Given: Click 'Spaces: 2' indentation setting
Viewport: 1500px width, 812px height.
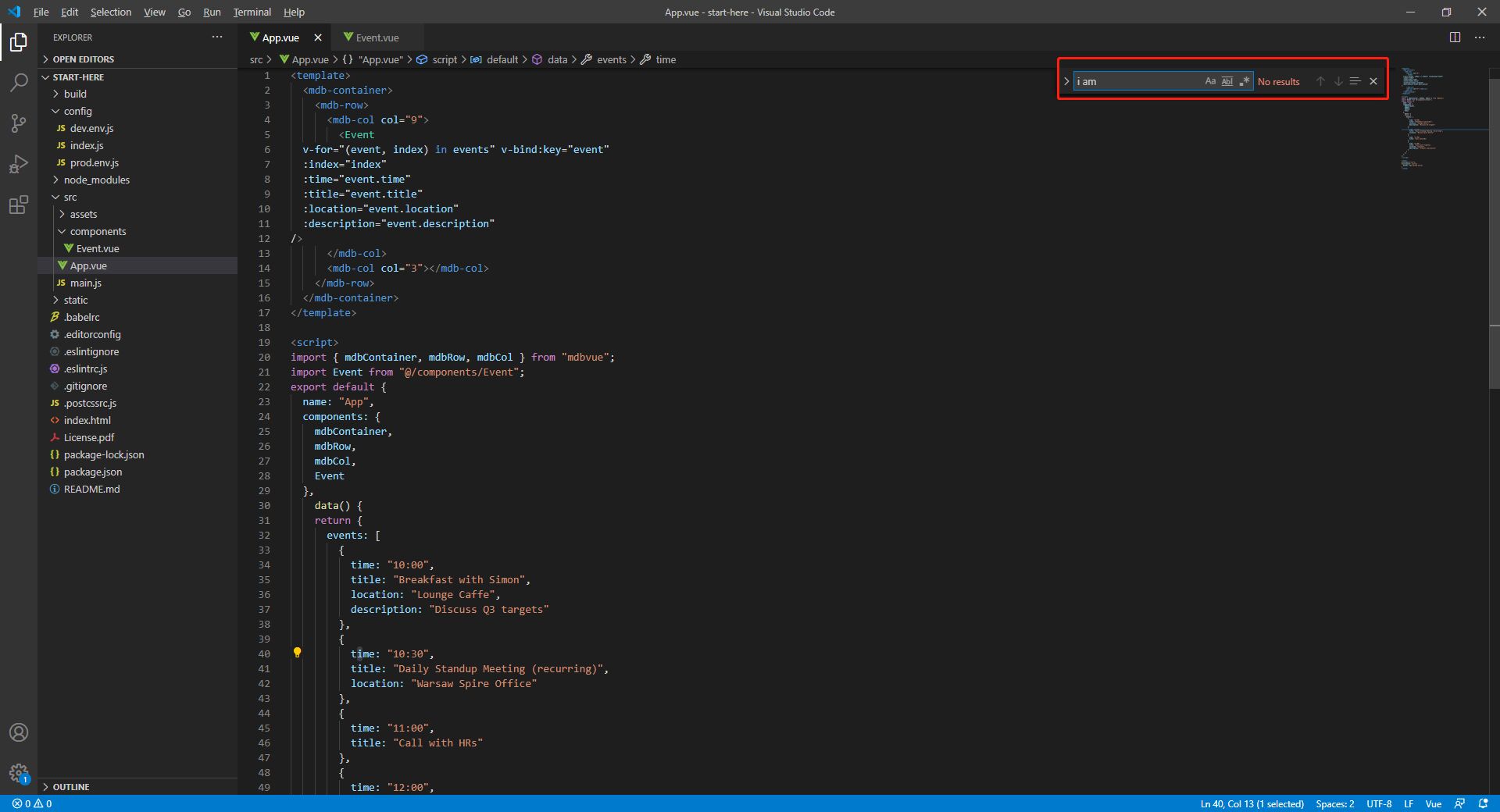Looking at the screenshot, I should point(1334,803).
